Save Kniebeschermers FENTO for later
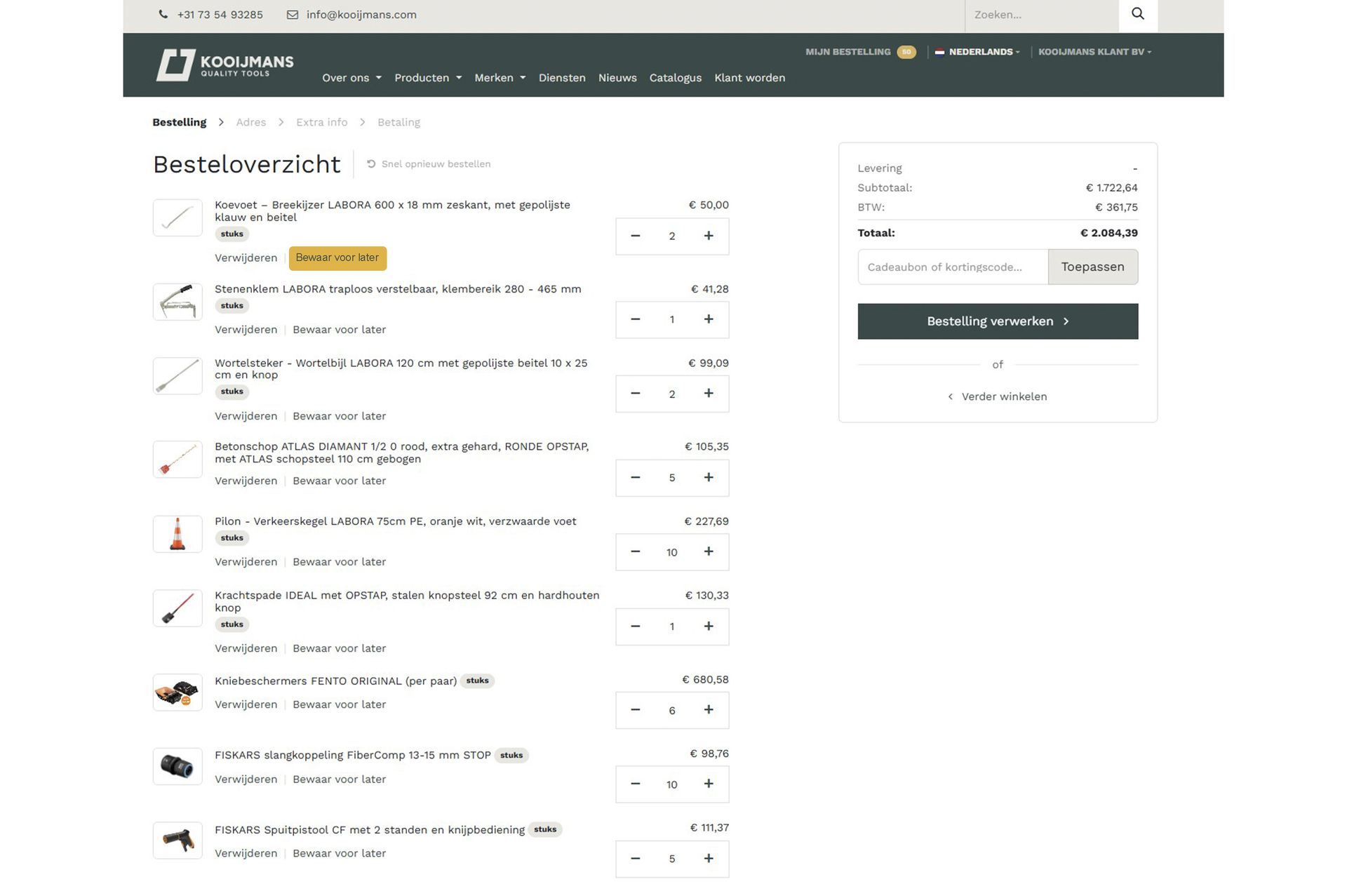The width and height of the screenshot is (1347, 896). tap(340, 704)
